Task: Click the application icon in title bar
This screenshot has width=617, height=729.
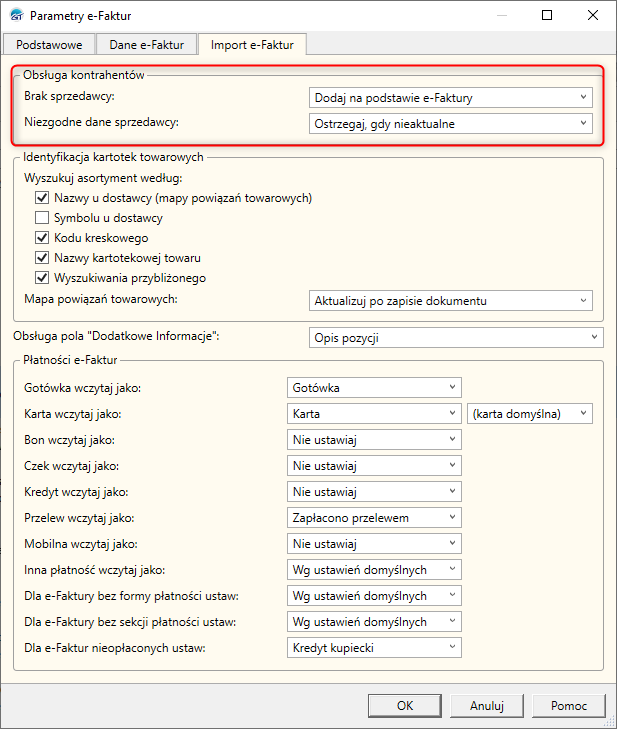Action: (16, 16)
